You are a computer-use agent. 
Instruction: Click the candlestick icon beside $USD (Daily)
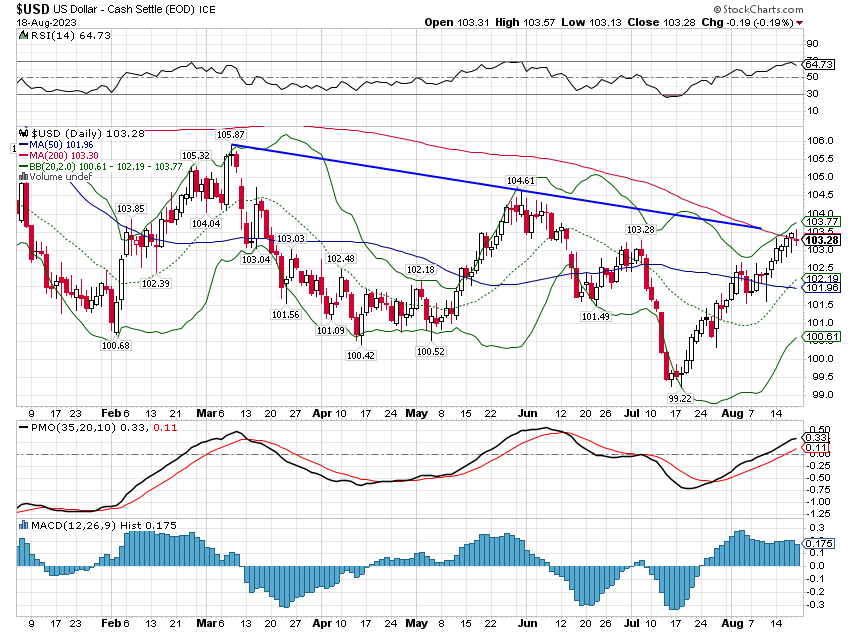click(x=23, y=133)
